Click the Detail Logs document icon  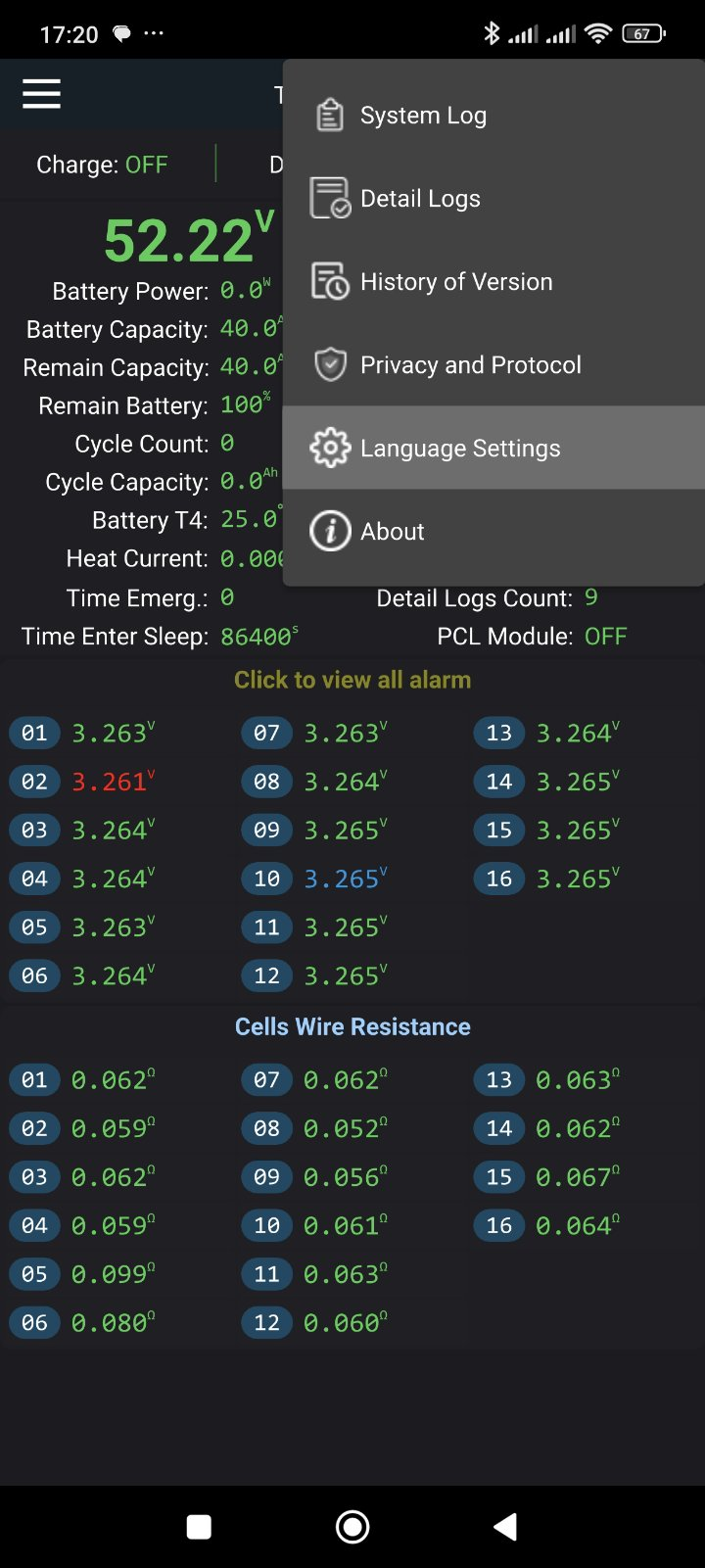(x=330, y=198)
